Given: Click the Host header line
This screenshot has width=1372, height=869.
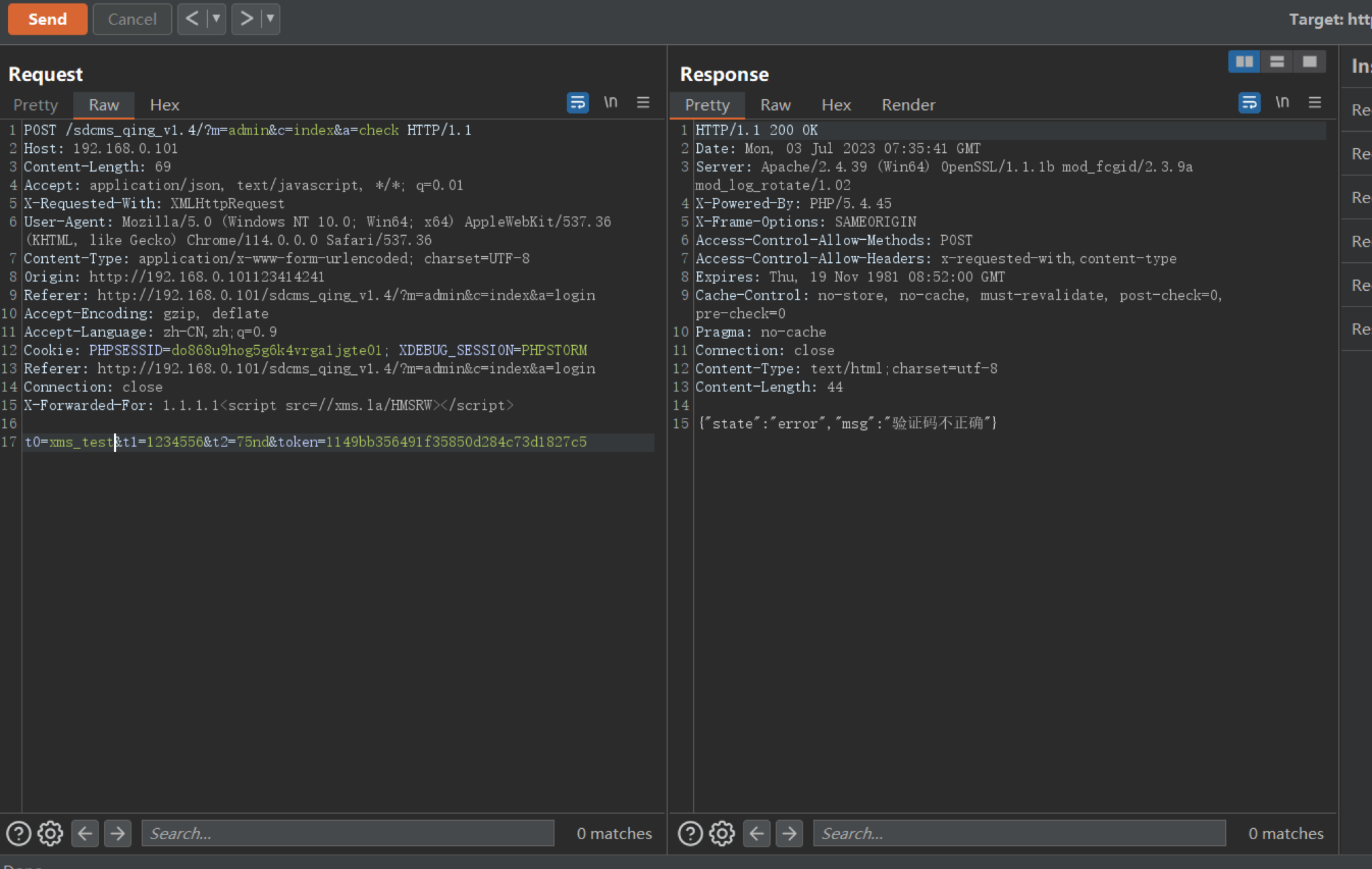Looking at the screenshot, I should (x=101, y=149).
